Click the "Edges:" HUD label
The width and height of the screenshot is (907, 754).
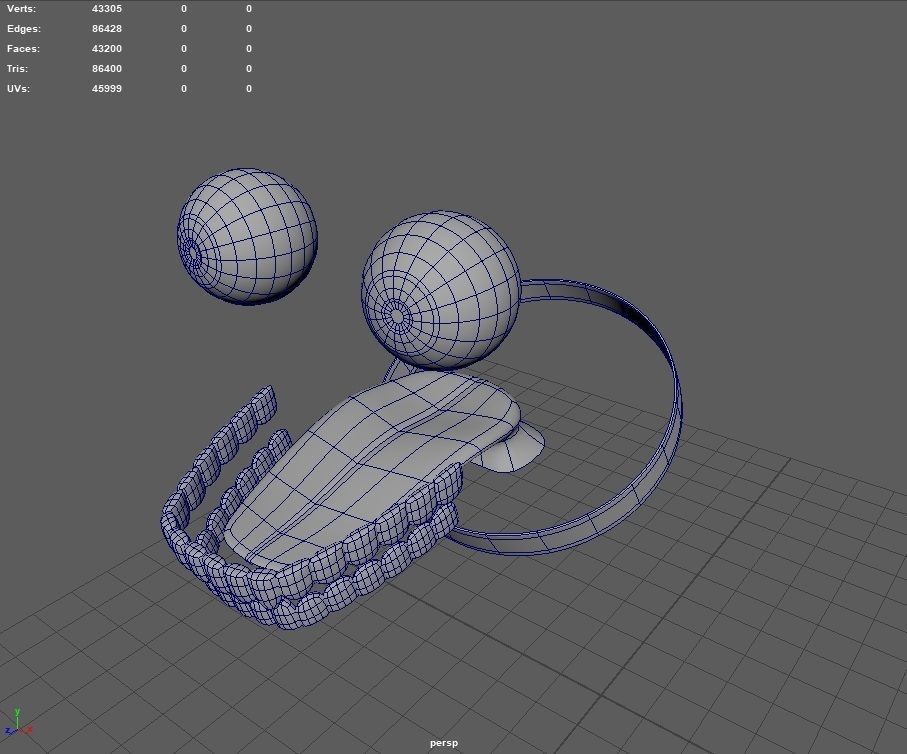click(x=24, y=28)
